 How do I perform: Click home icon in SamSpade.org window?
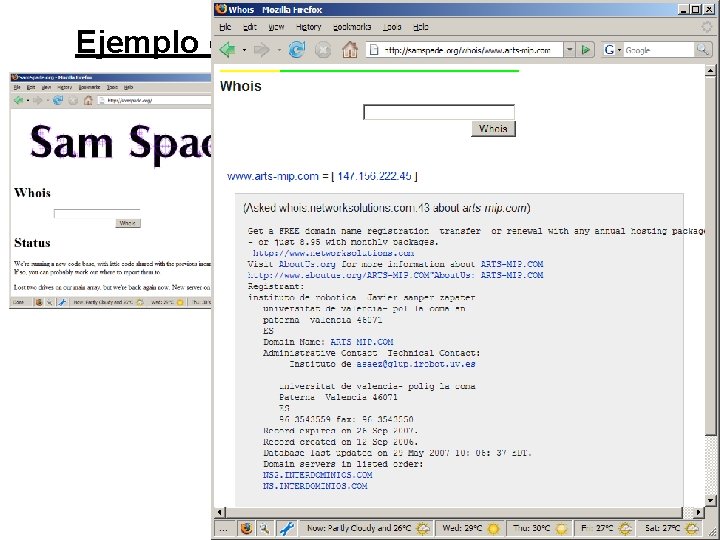(88, 100)
